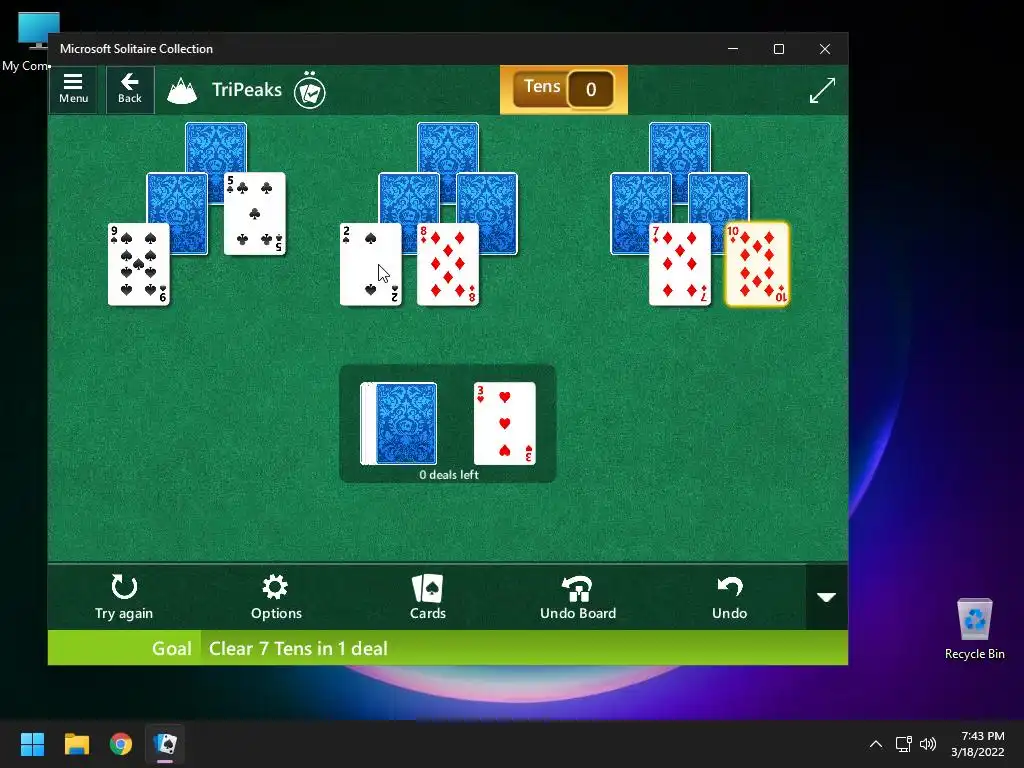Toggle full screen with the diagonal arrow

pyautogui.click(x=822, y=90)
